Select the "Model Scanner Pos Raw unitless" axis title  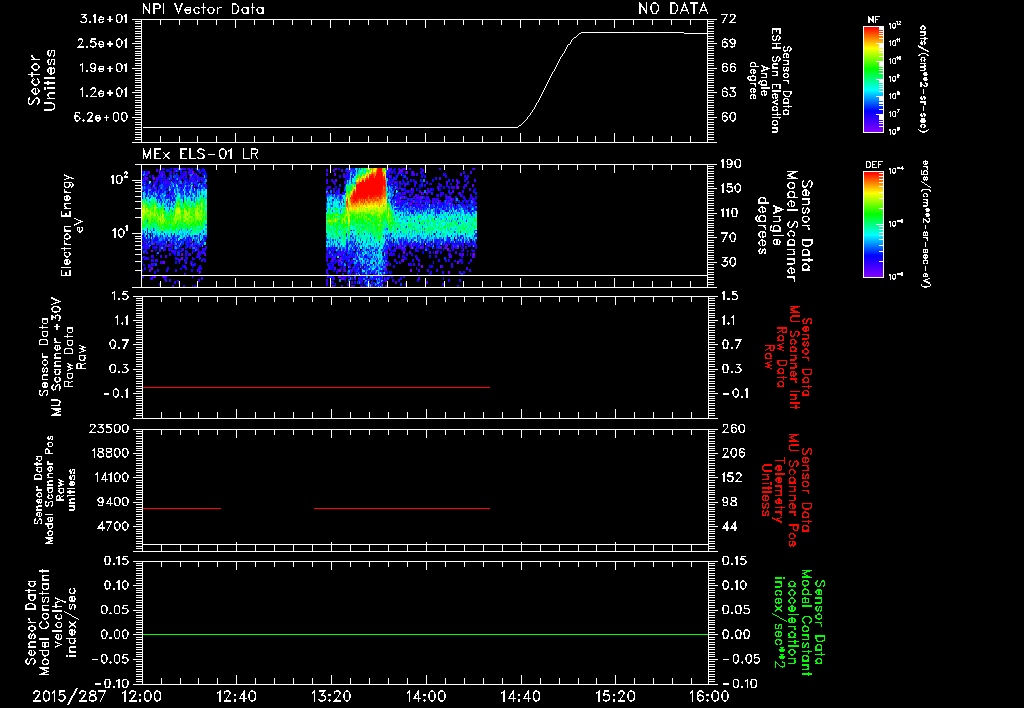point(54,490)
